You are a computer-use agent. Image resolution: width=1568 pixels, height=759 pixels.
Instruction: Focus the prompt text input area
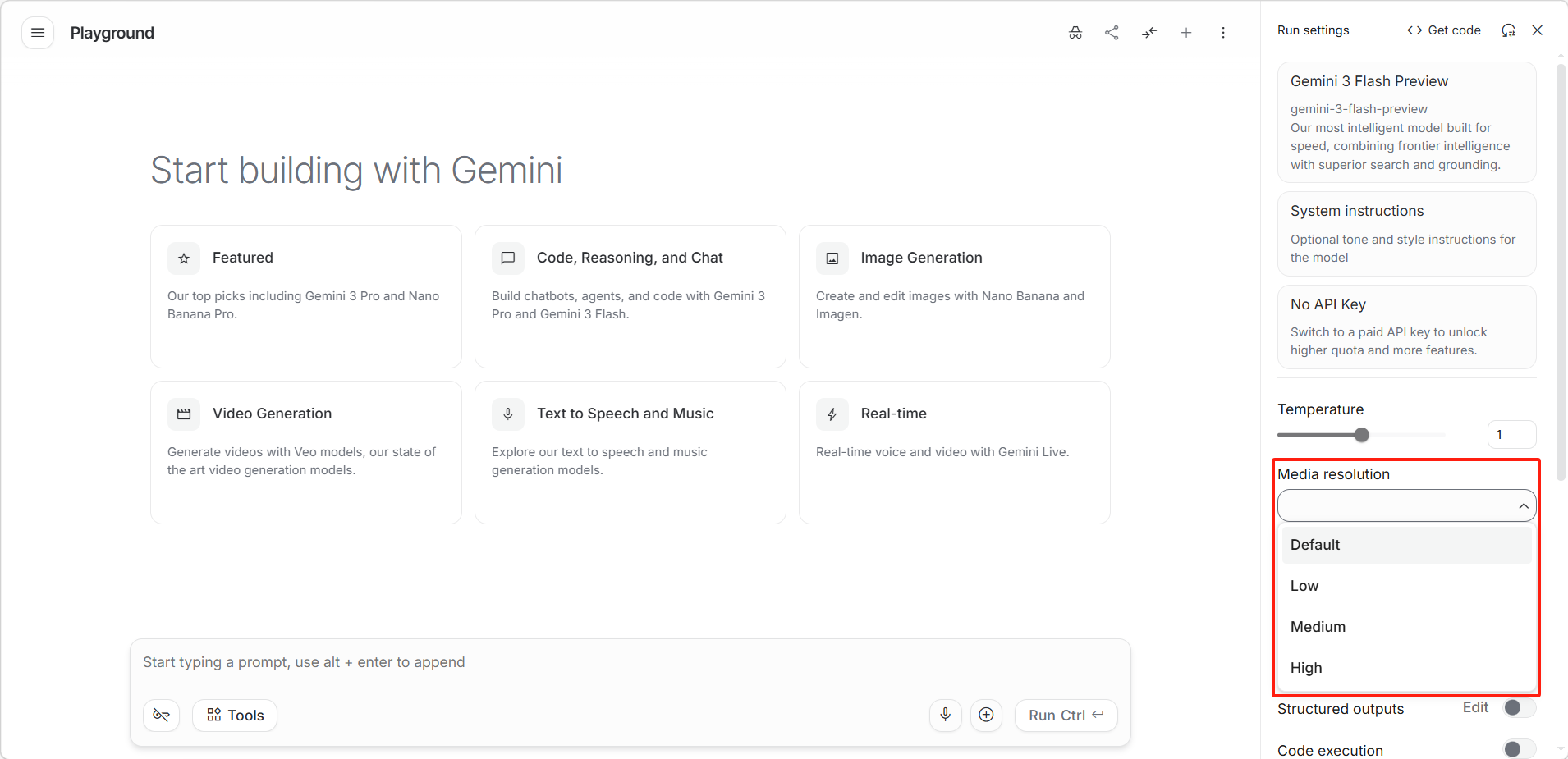(630, 662)
